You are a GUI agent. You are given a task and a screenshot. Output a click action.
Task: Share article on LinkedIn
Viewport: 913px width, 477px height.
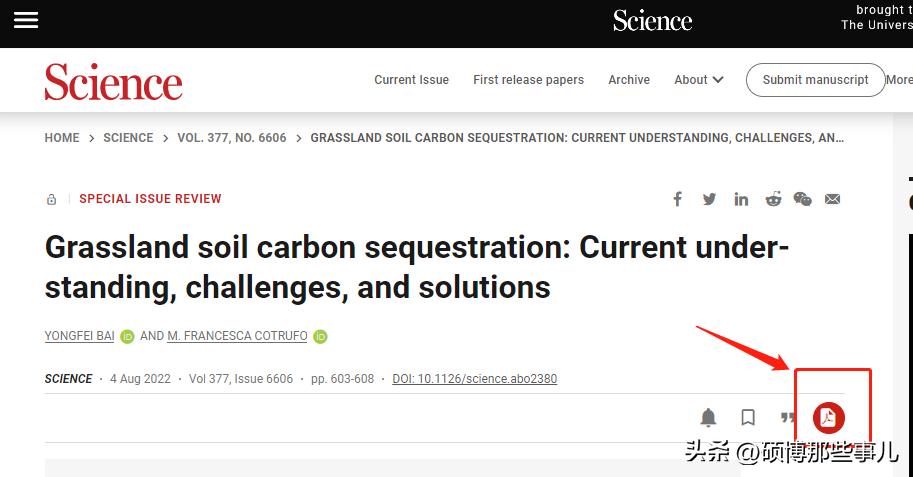point(741,199)
